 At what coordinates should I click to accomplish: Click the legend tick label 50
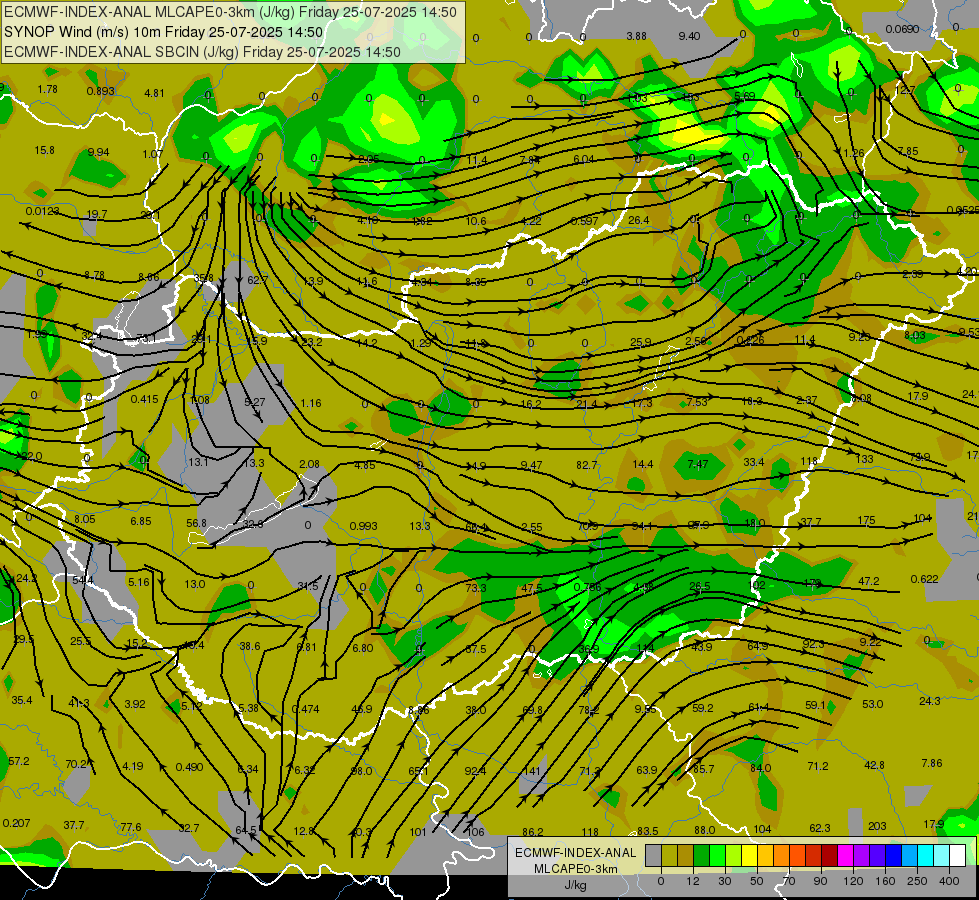point(757,881)
